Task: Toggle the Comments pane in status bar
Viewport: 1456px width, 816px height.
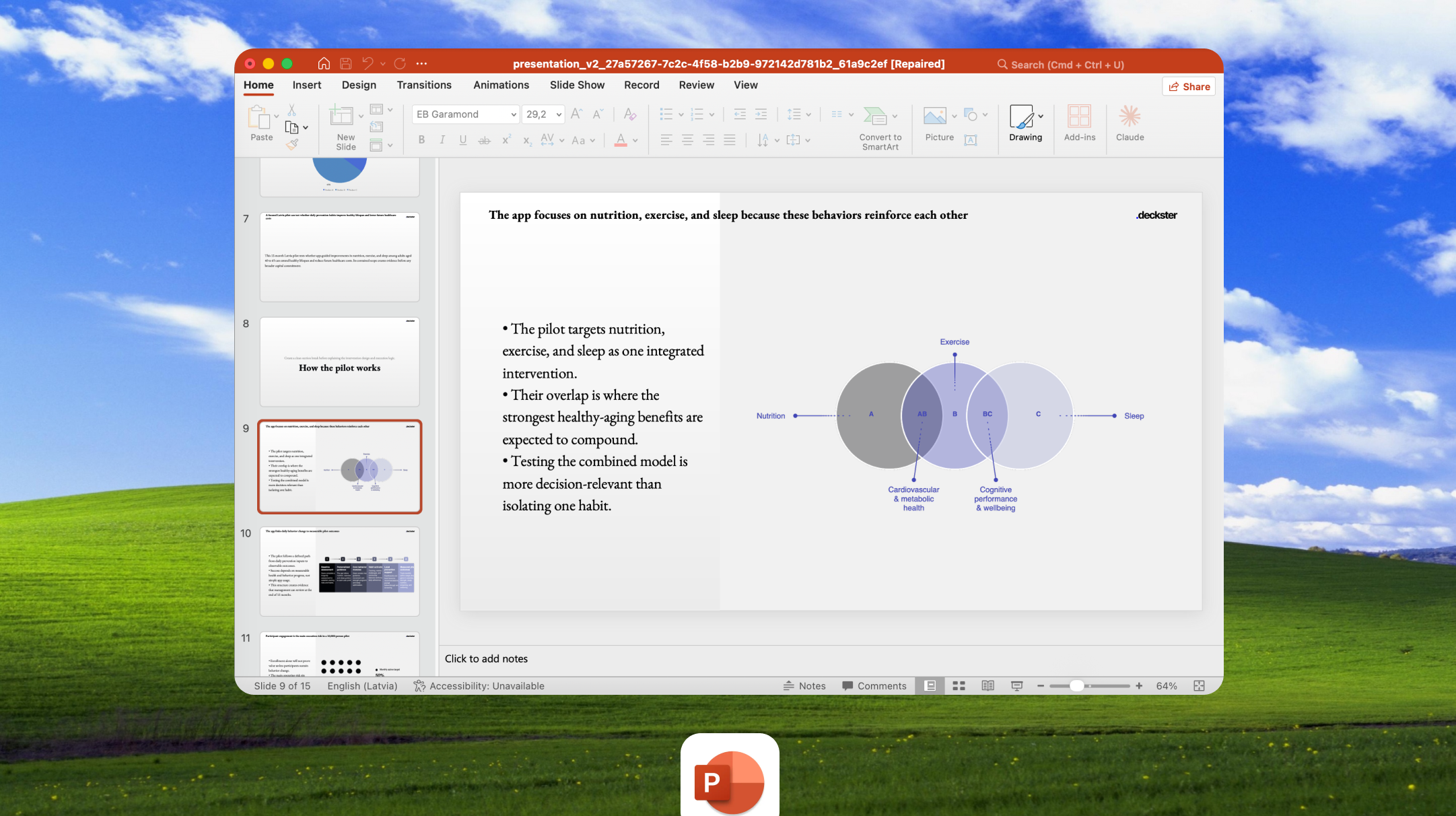Action: click(x=874, y=685)
